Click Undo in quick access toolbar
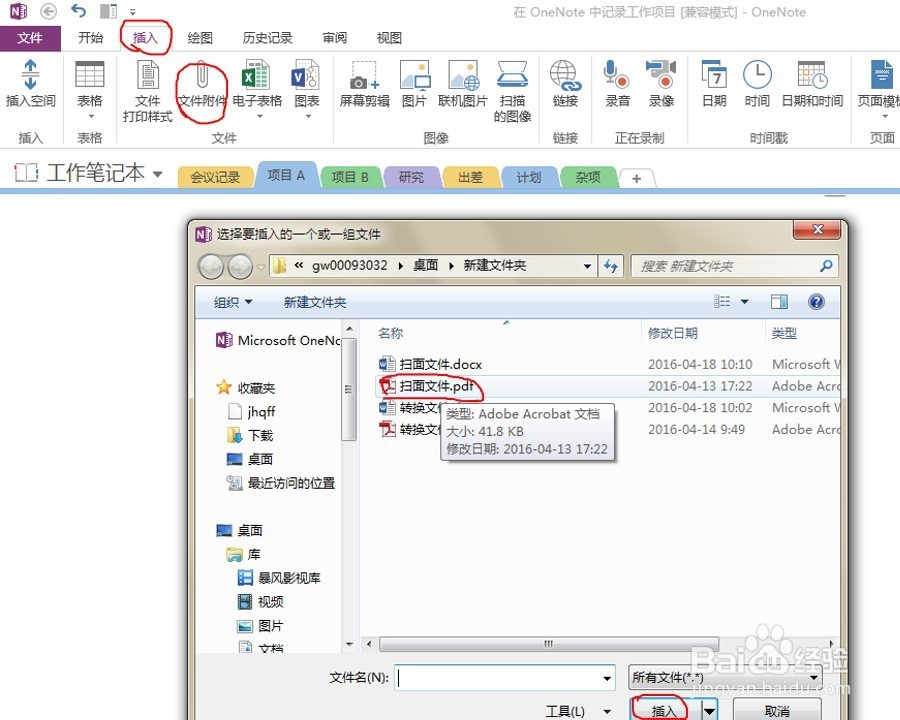 point(79,11)
